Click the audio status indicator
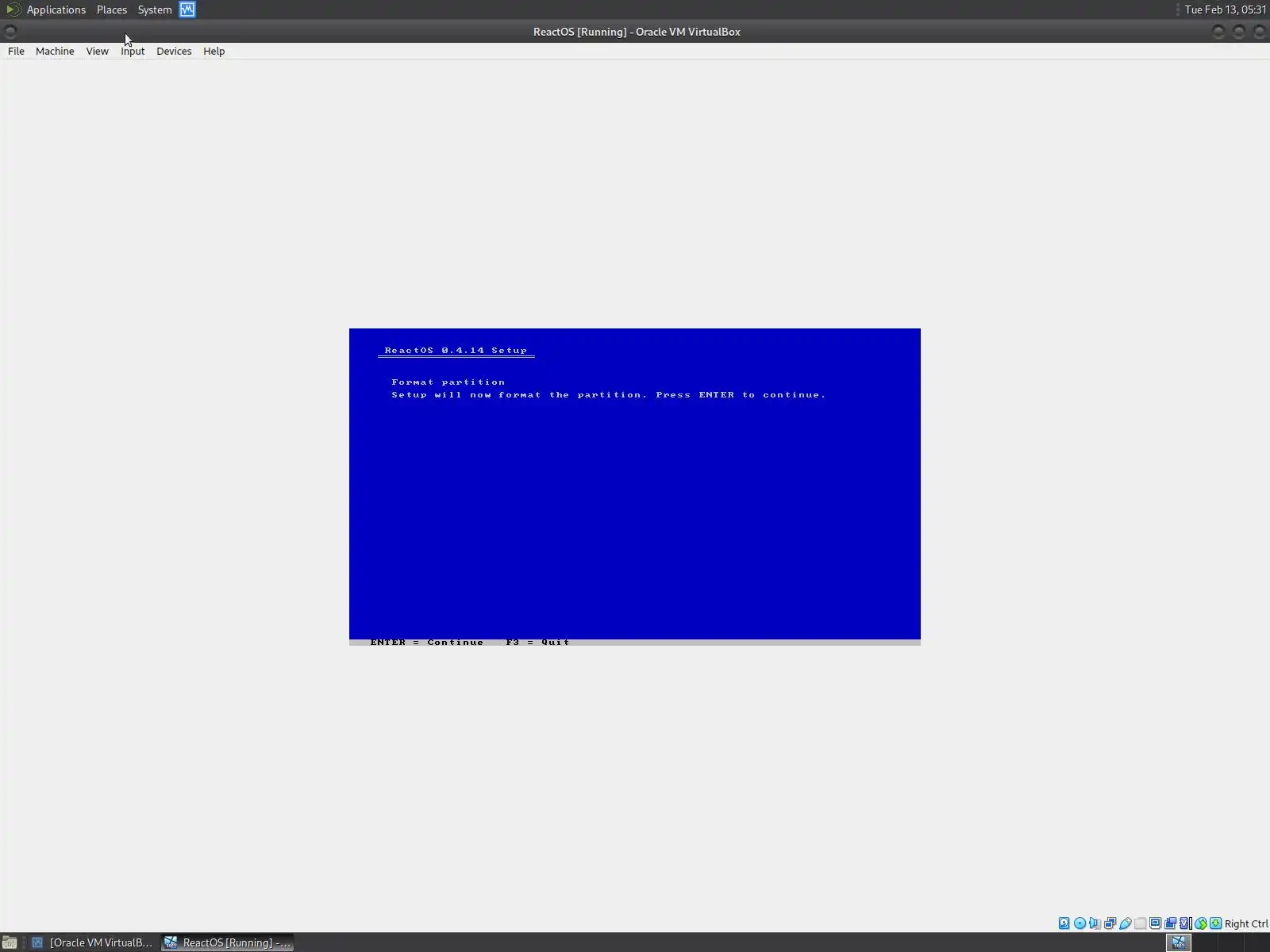1270x952 pixels. point(1095,923)
